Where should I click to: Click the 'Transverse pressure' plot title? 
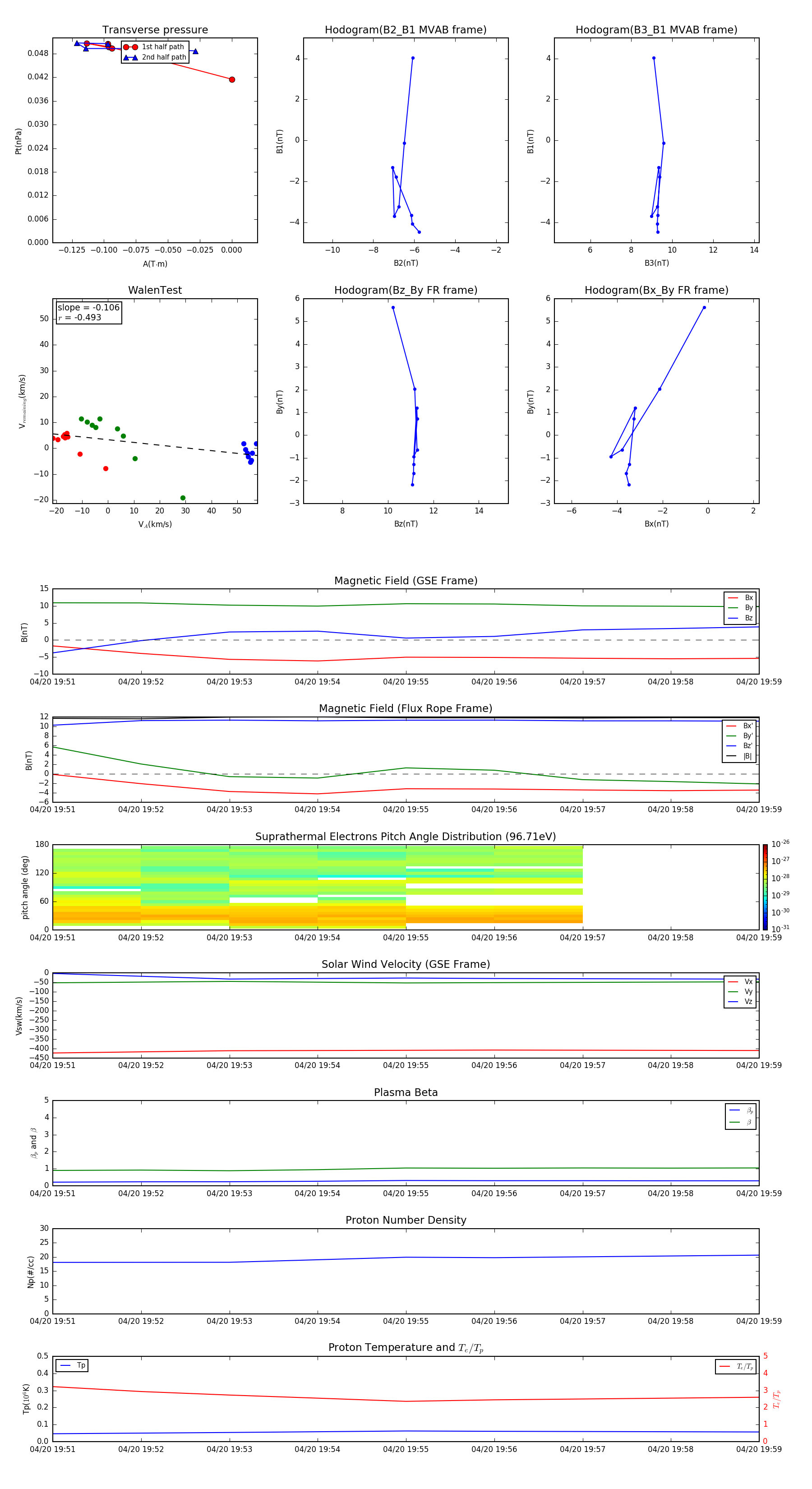155,30
